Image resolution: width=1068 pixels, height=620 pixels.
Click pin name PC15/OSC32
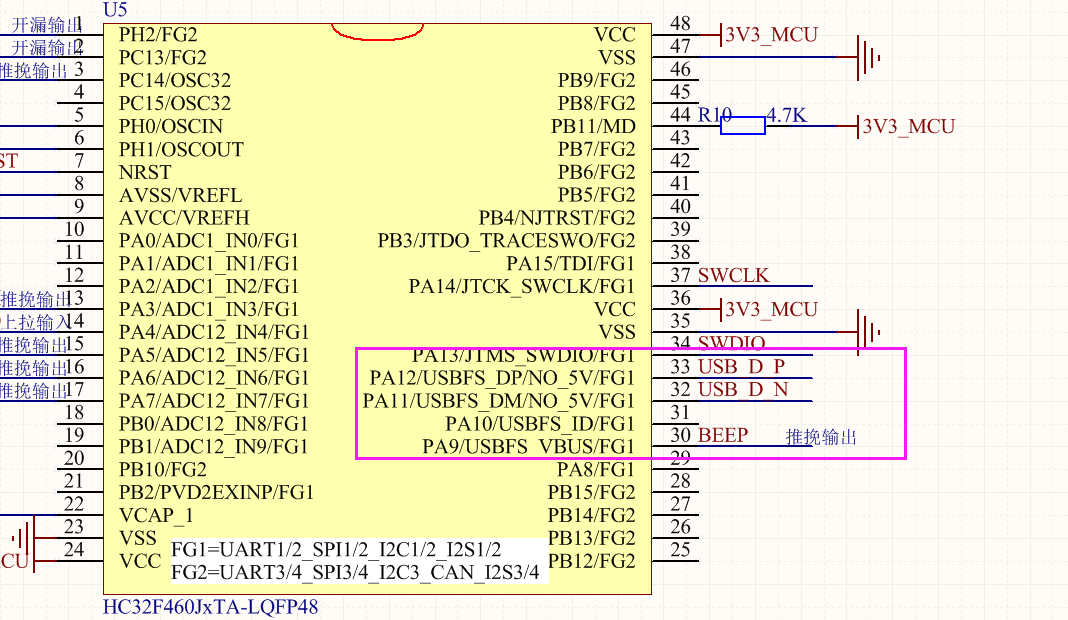[x=175, y=104]
